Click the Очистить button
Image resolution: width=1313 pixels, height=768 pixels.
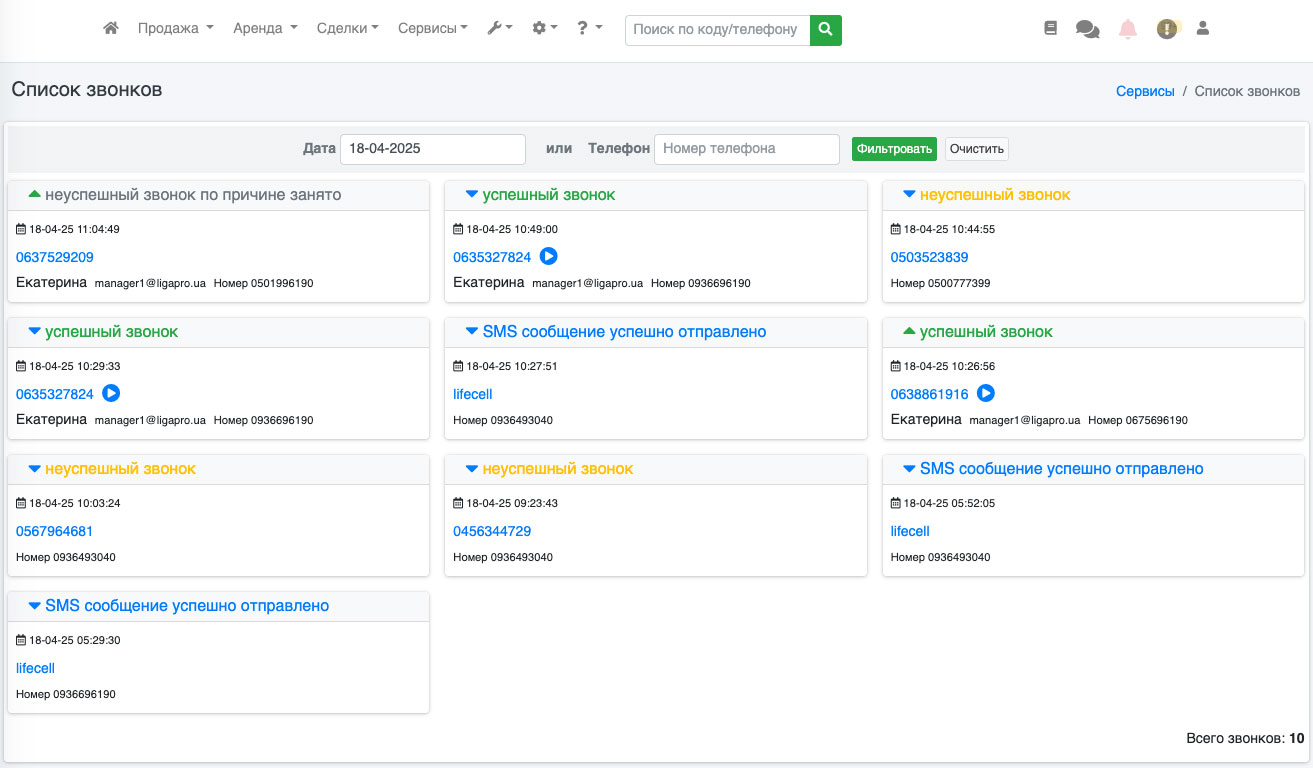click(x=976, y=149)
